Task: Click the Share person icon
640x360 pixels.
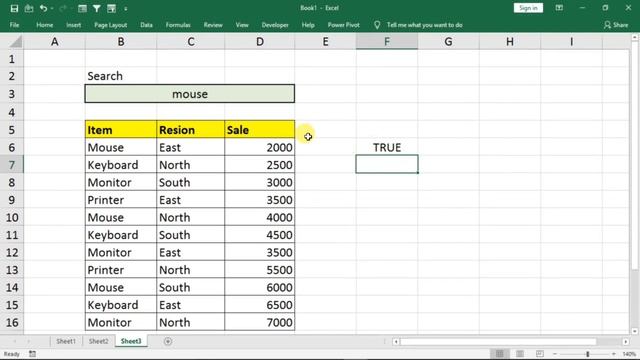Action: point(607,25)
